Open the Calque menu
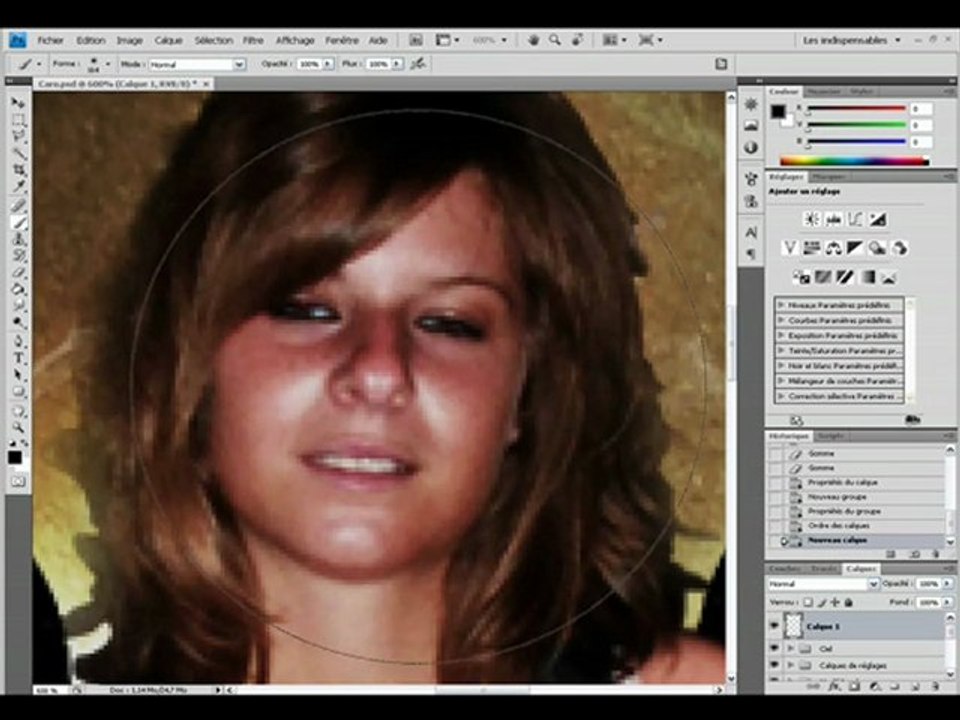Viewport: 960px width, 720px height. pyautogui.click(x=168, y=40)
